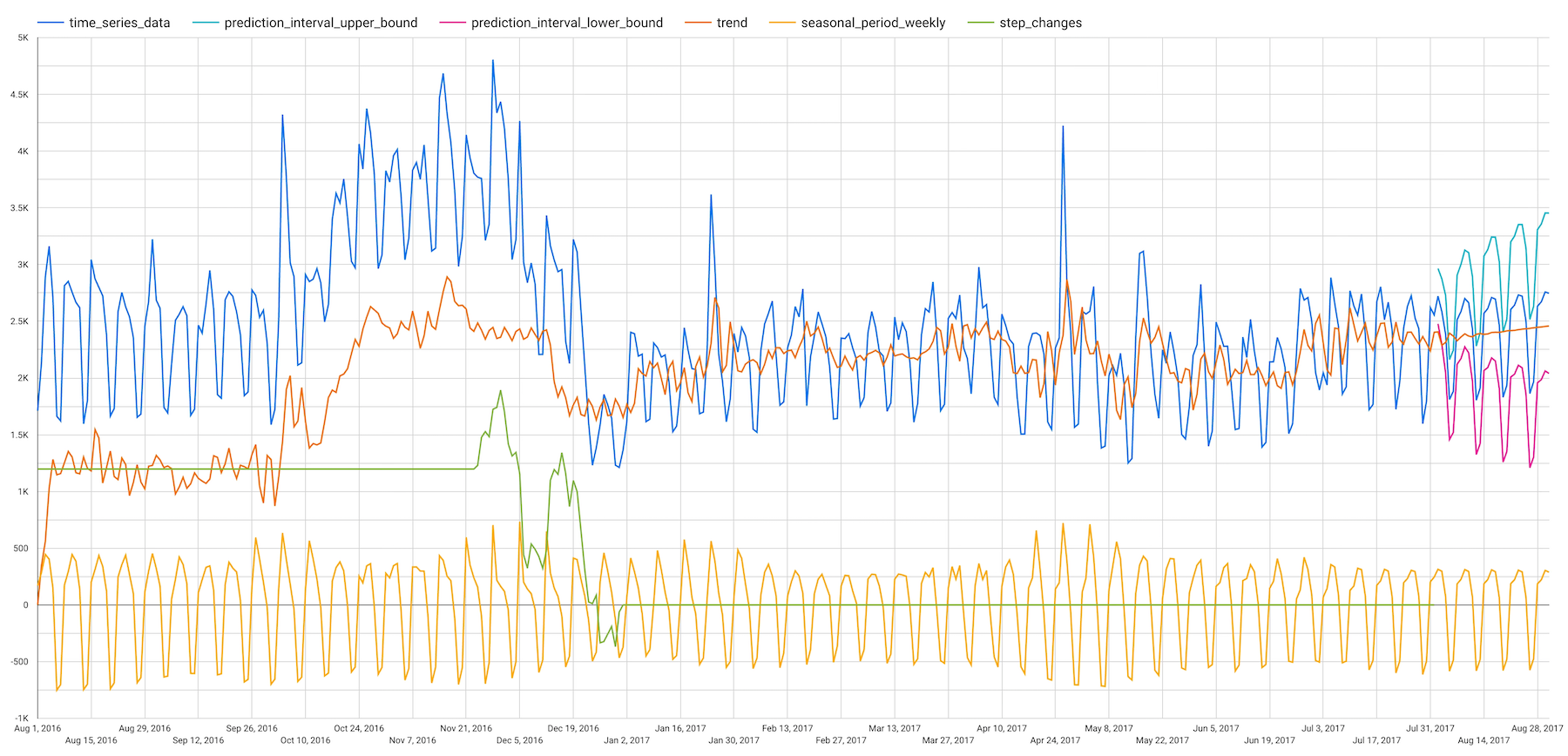Click the -500 y-axis label
Viewport: 1568px width, 756px height.
click(19, 661)
